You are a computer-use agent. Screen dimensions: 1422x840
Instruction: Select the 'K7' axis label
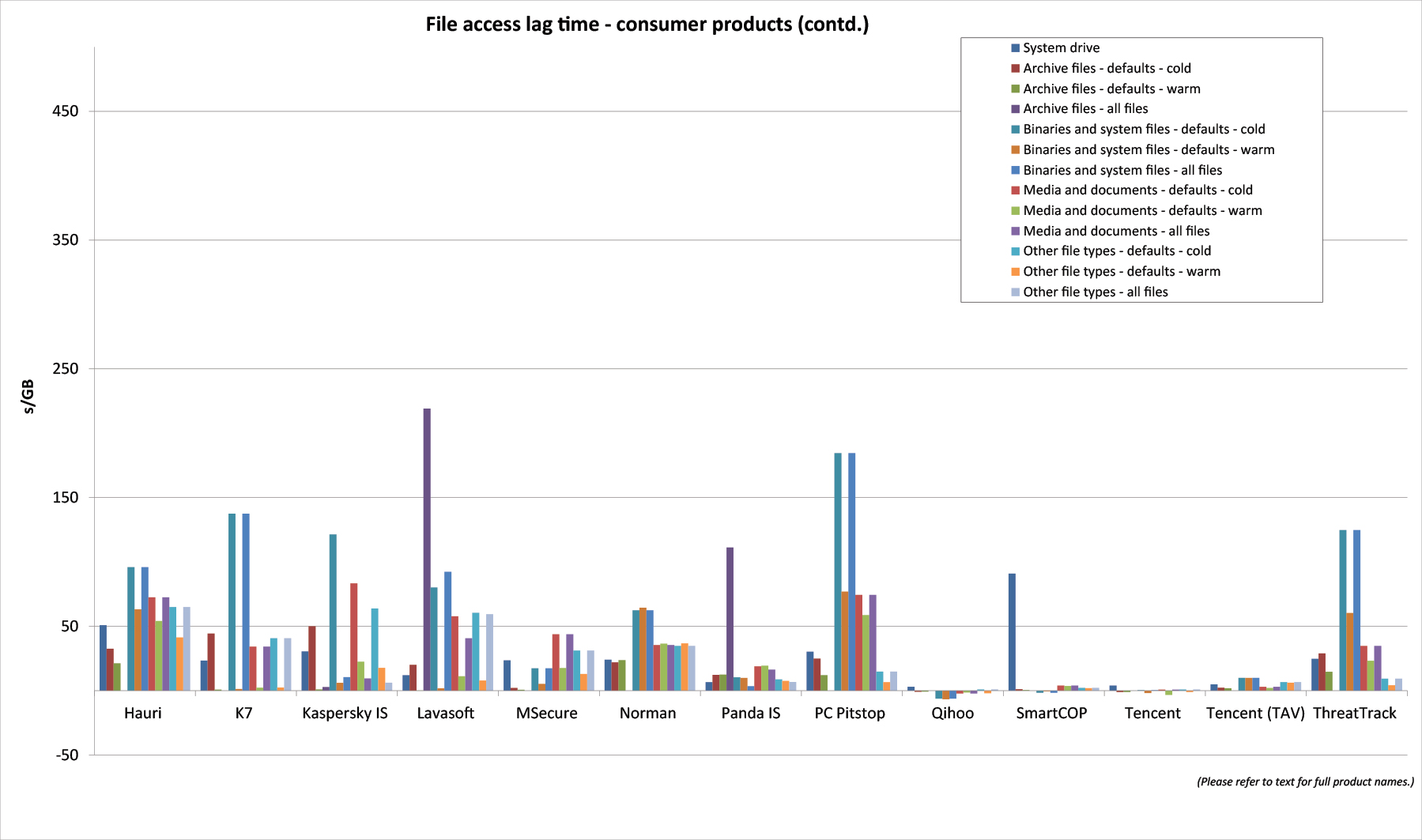243,714
